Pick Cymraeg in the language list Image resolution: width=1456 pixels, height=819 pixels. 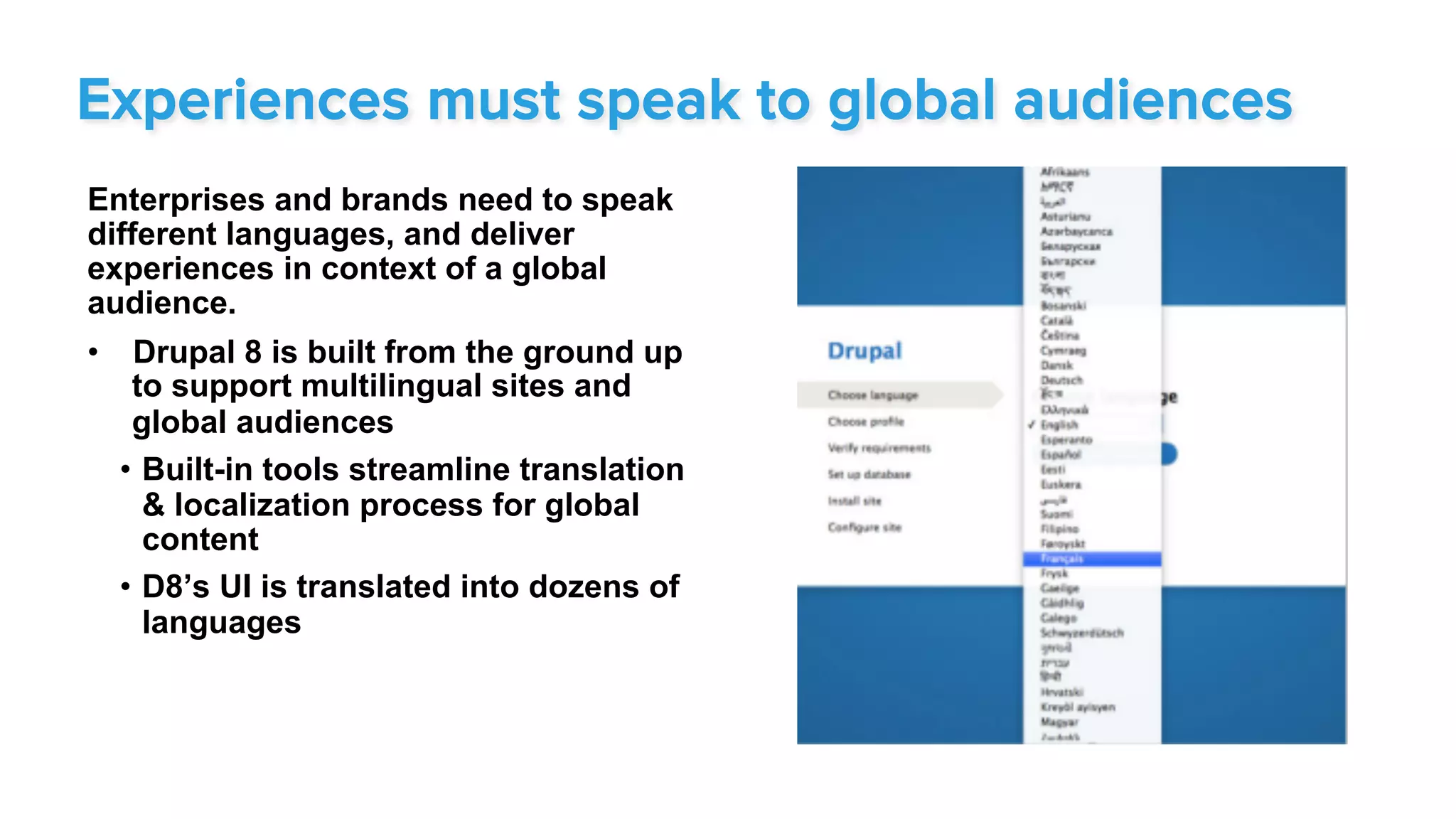click(x=1063, y=350)
